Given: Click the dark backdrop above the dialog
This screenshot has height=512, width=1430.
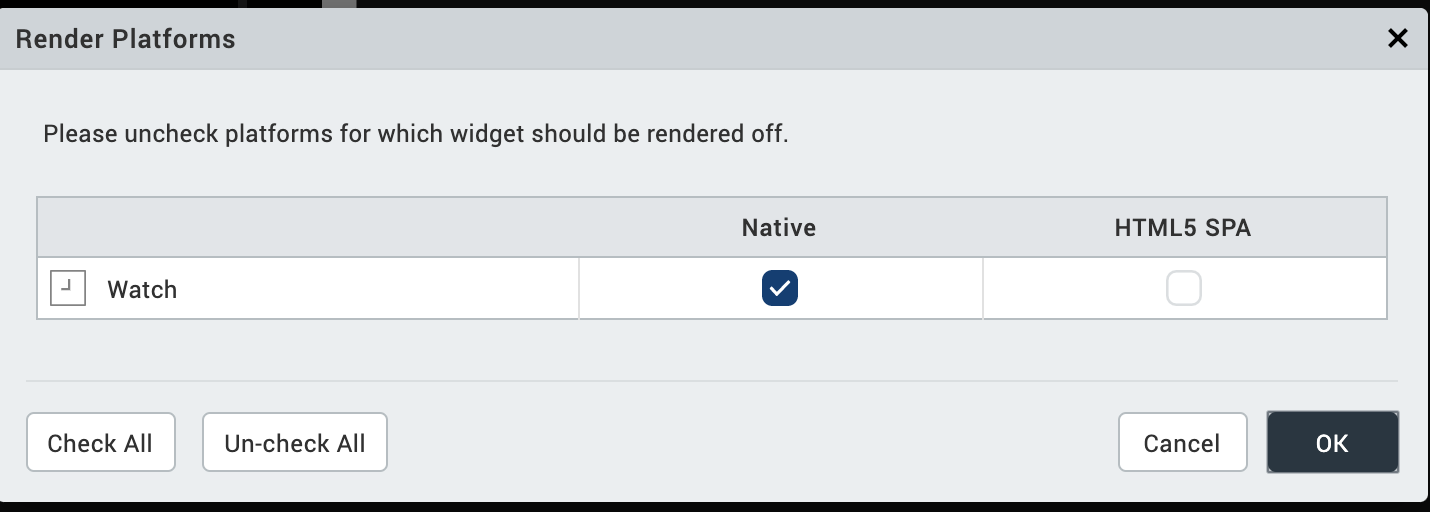Looking at the screenshot, I should point(800,3).
